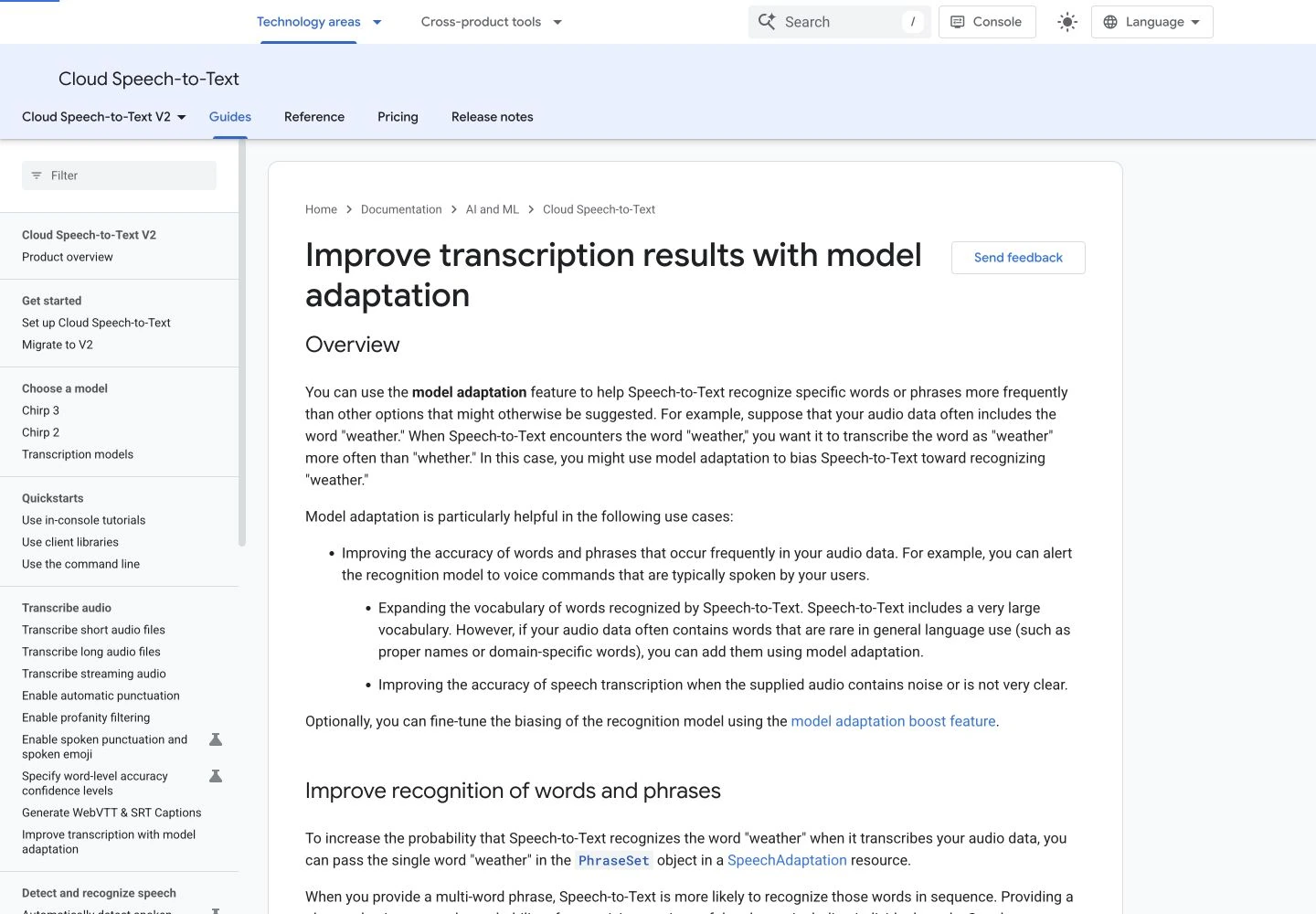Image resolution: width=1316 pixels, height=914 pixels.
Task: Click the Detect and recognize speech header
Action: [99, 893]
